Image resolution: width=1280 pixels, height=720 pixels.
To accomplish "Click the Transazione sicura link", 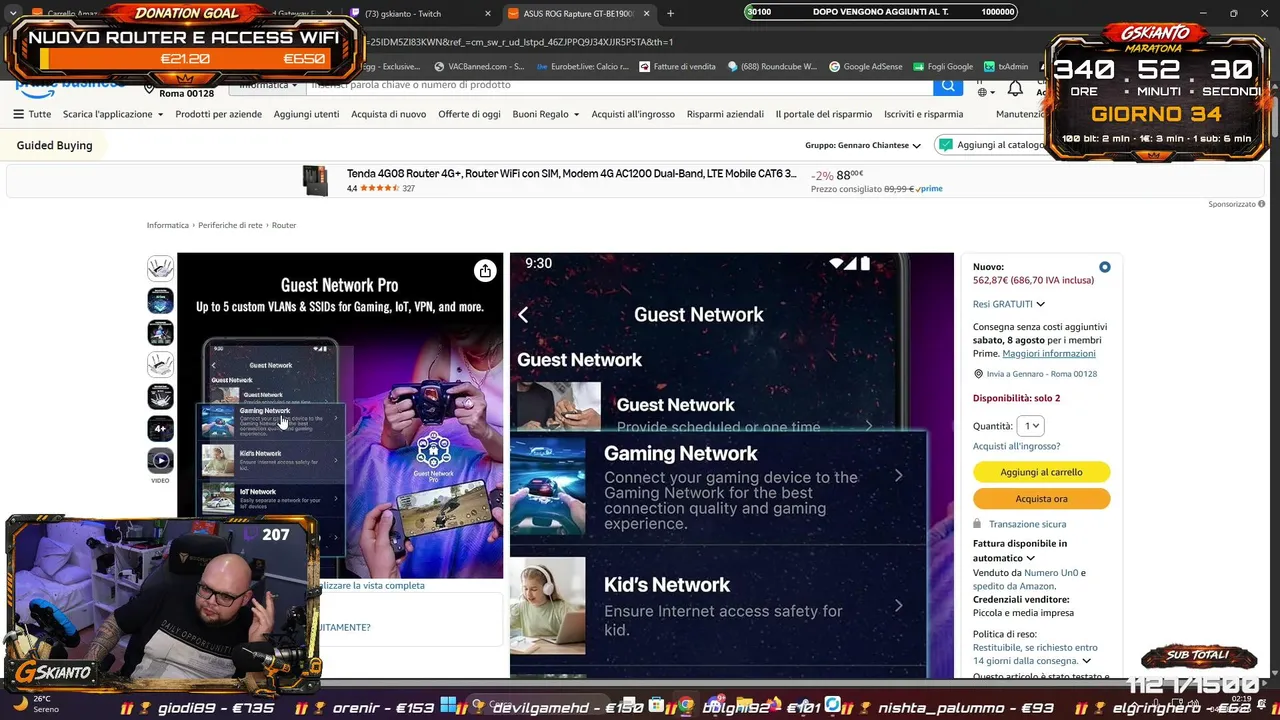I will 1027,524.
